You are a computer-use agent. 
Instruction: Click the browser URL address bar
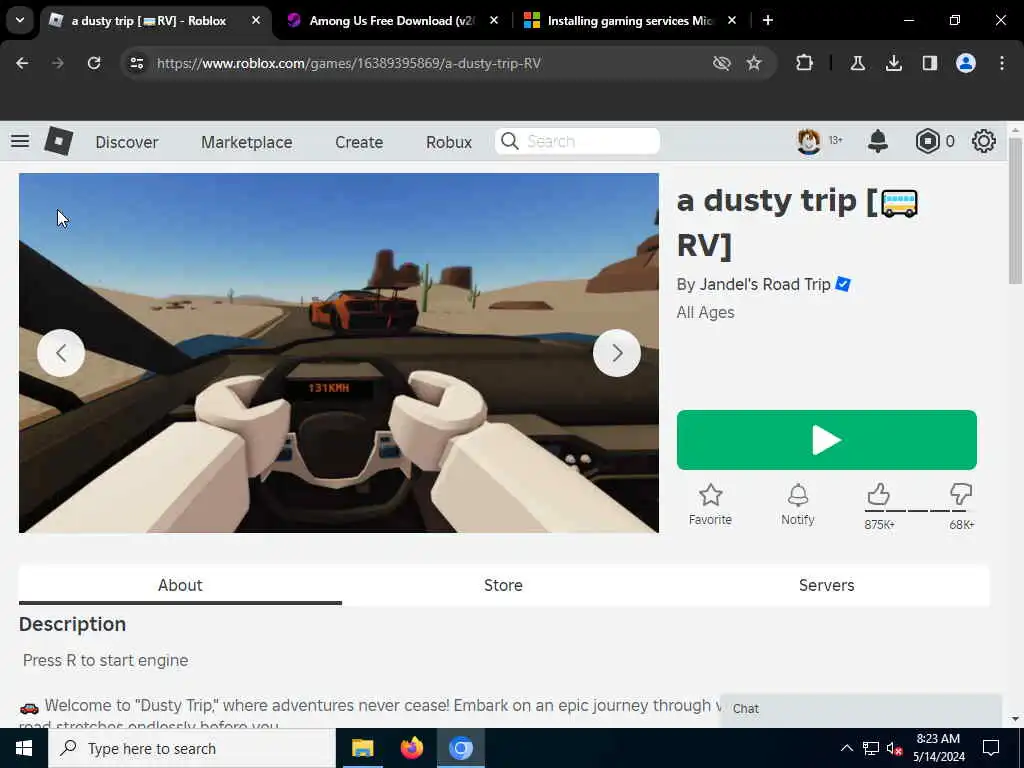(418, 63)
